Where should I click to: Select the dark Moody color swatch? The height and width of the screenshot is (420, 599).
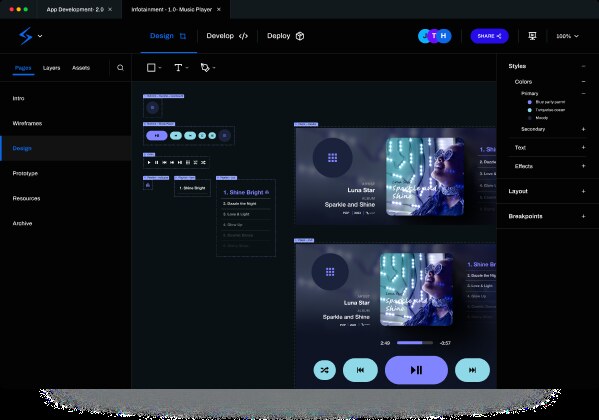coord(529,118)
